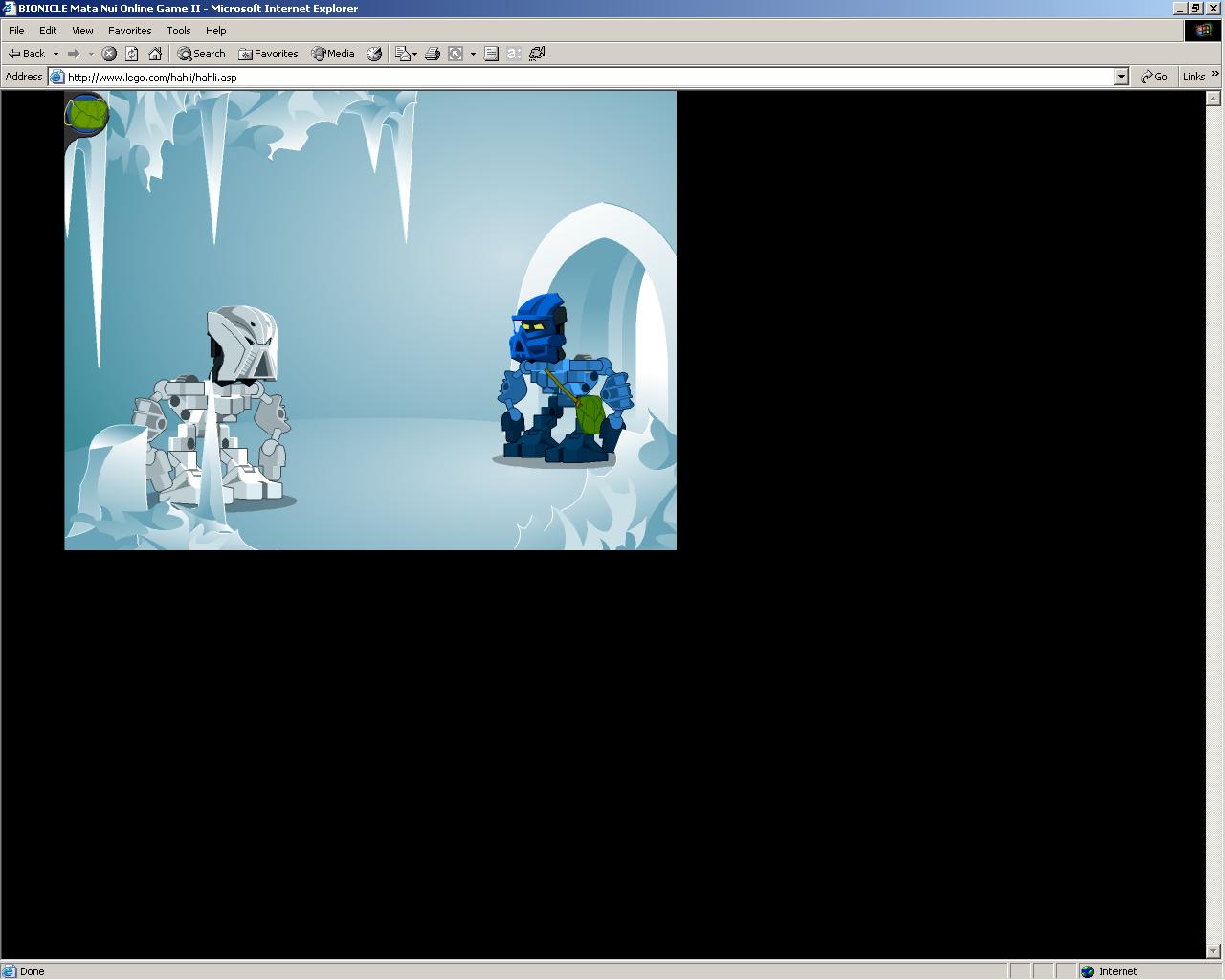
Task: Click the Discuss toolbar icon
Action: tap(491, 54)
